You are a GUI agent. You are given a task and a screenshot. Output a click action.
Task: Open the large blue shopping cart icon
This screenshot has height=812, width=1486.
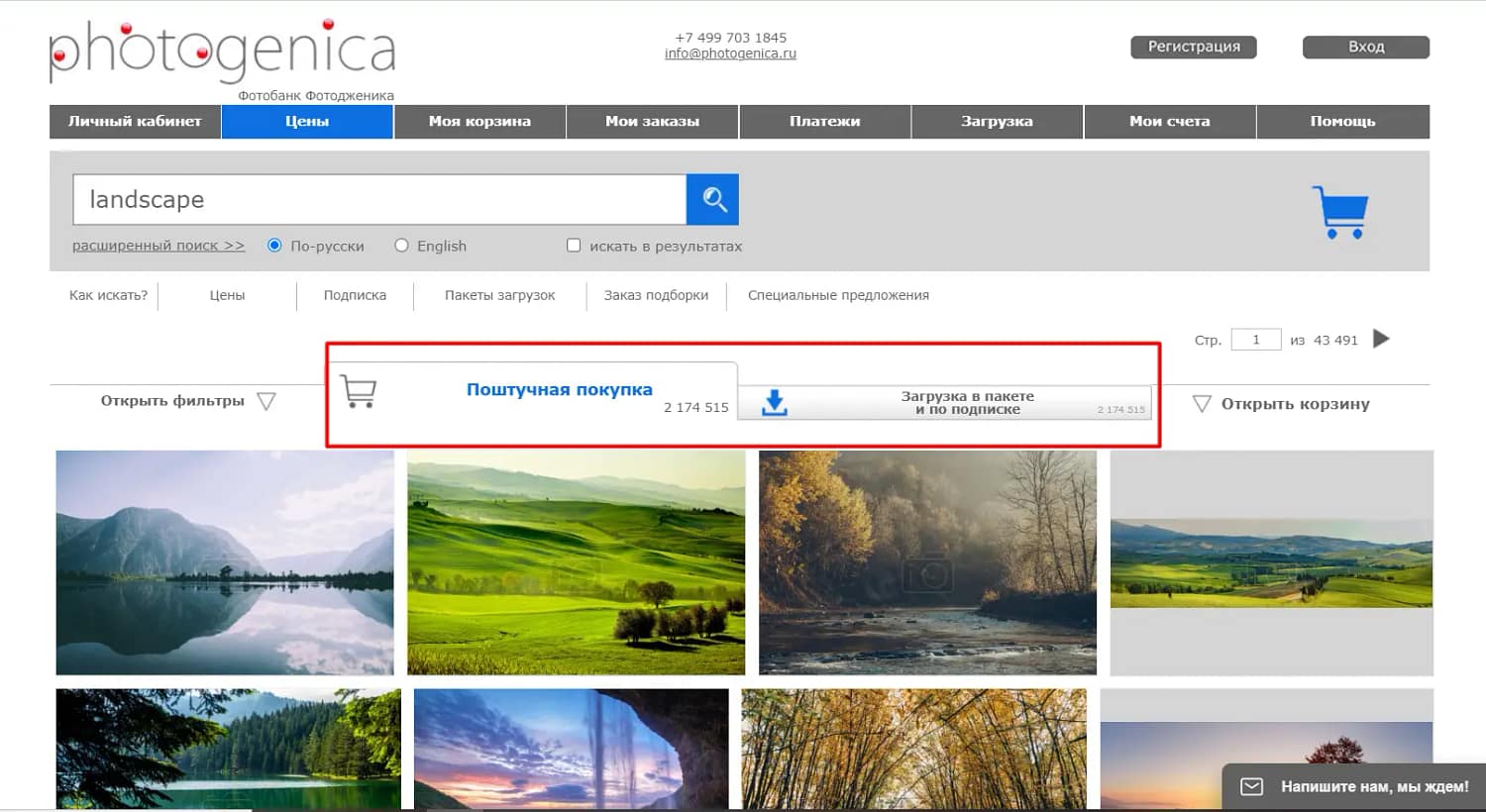point(1340,209)
